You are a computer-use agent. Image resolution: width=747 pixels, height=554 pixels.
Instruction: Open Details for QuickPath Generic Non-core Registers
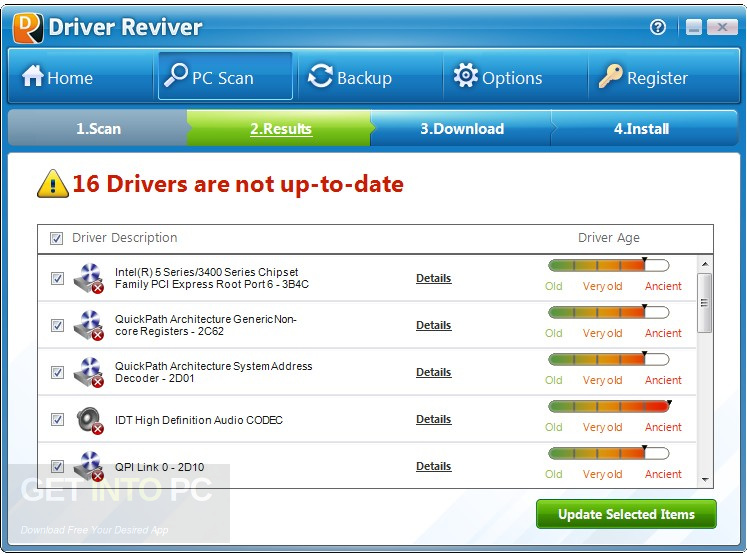[x=434, y=325]
